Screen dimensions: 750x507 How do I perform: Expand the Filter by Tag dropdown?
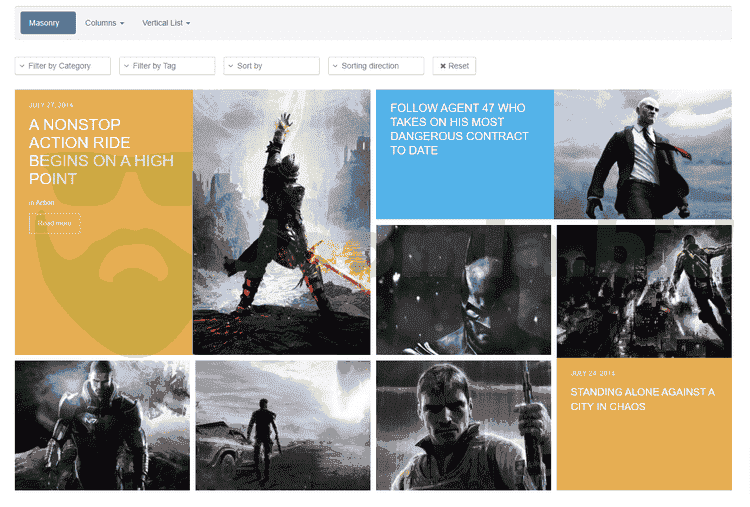[167, 66]
